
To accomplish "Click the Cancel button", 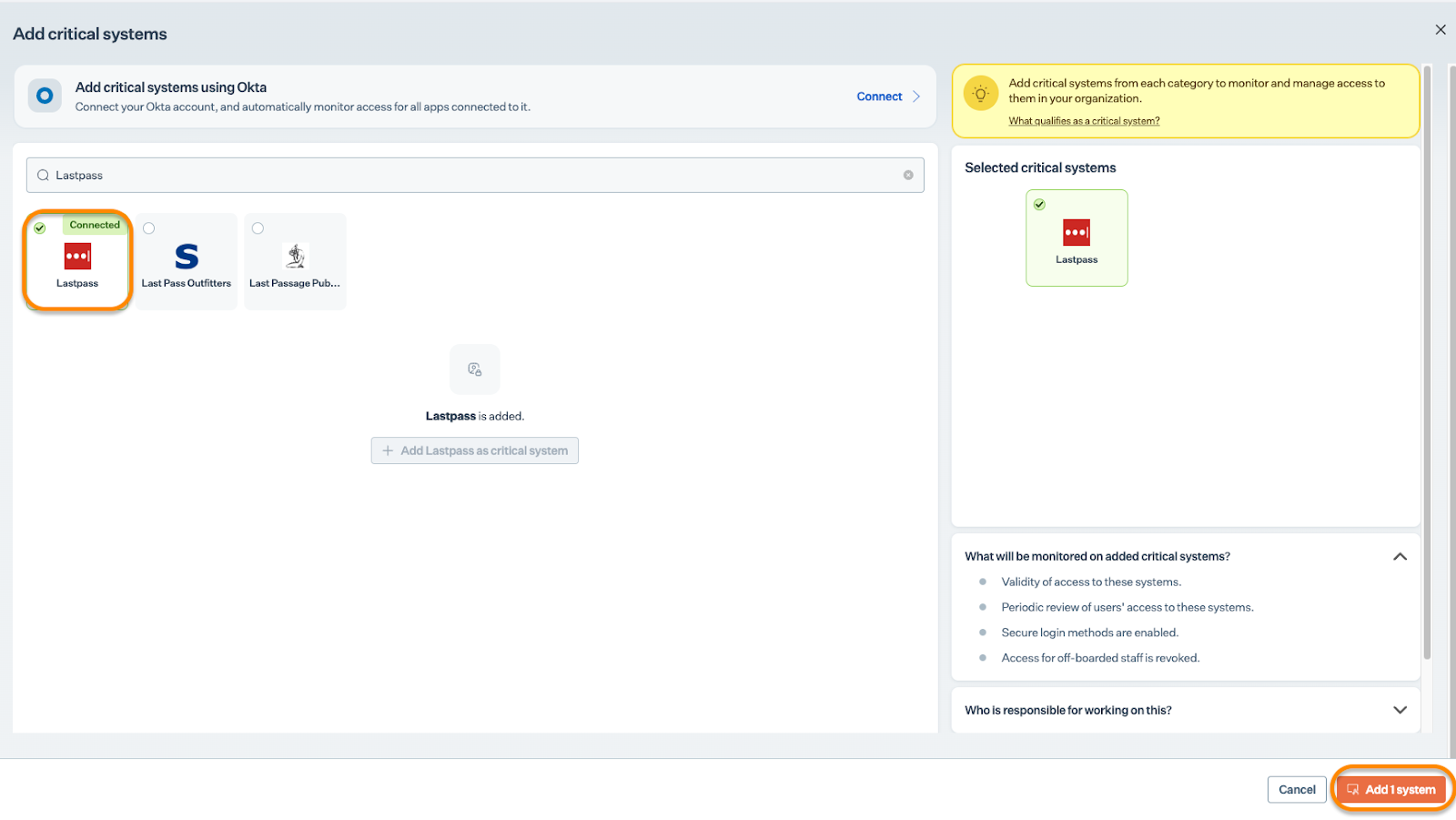I will click(1297, 790).
